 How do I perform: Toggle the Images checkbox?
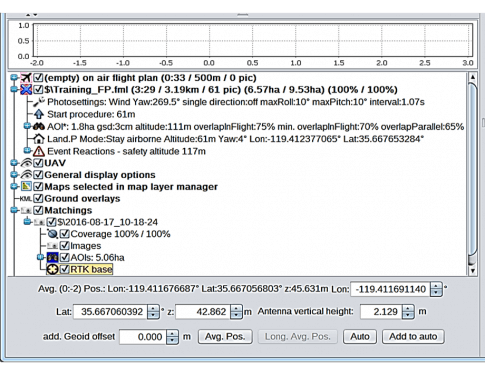coord(64,246)
